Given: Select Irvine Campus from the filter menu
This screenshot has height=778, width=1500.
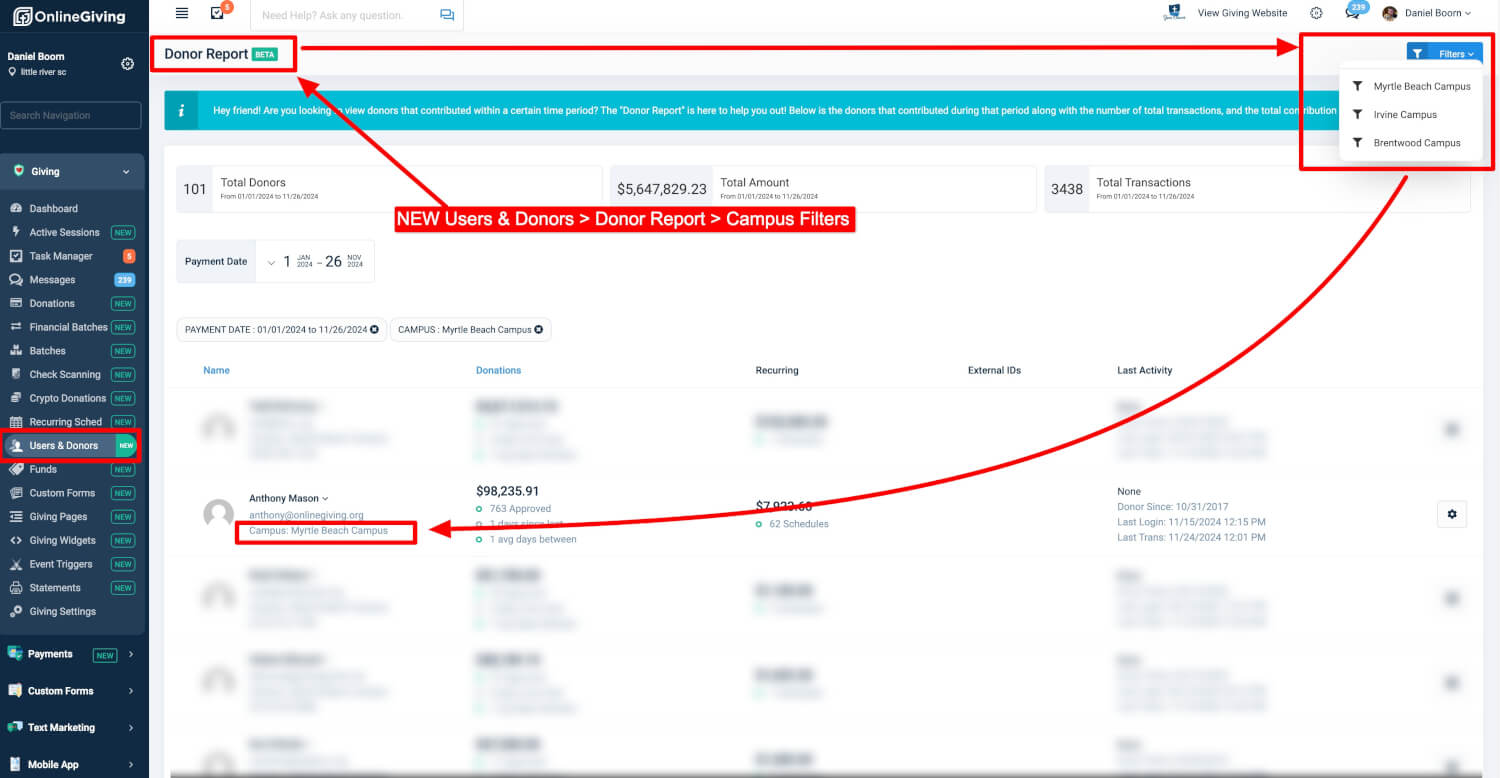Looking at the screenshot, I should click(1405, 115).
